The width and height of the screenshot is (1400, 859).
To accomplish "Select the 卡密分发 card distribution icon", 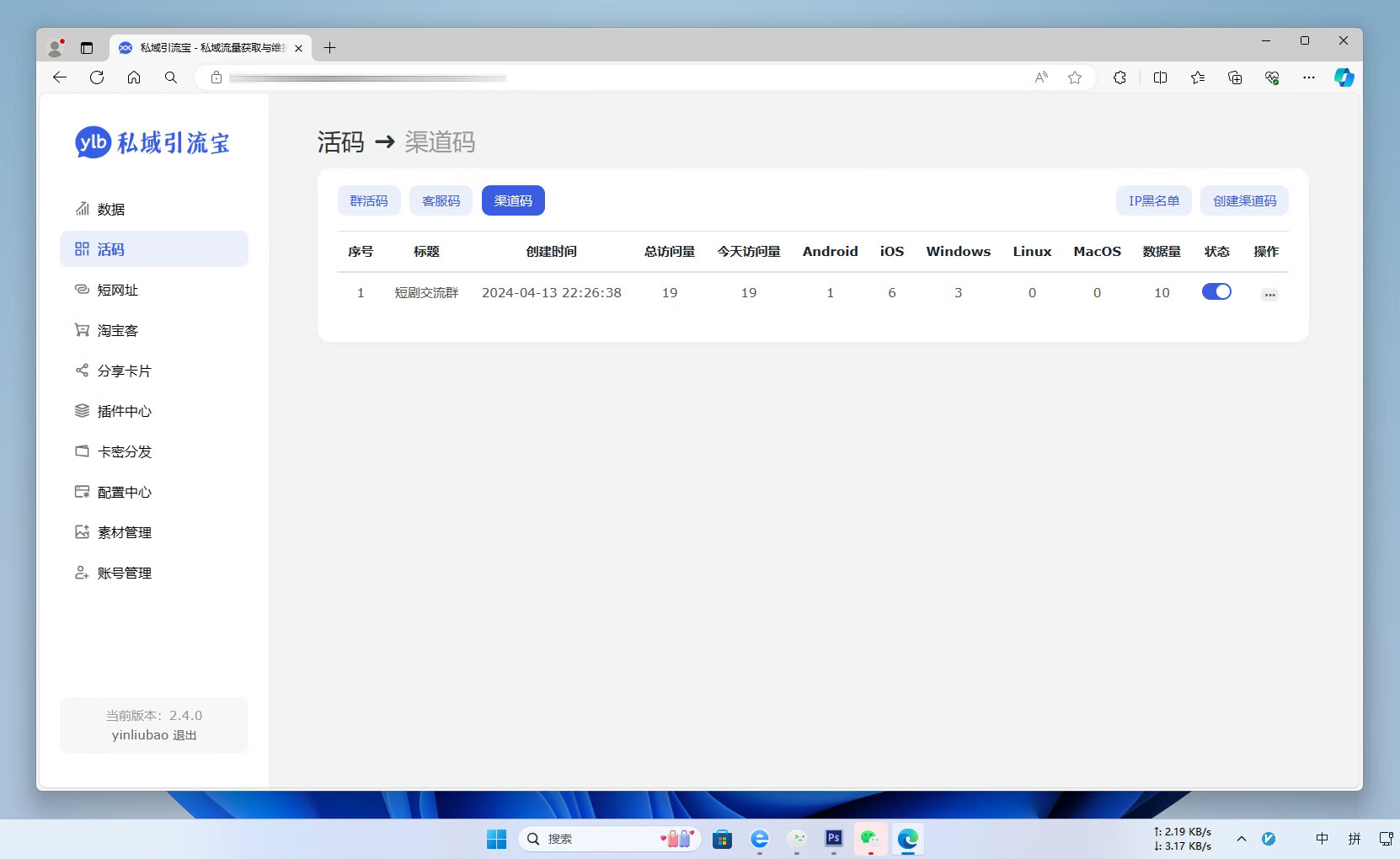I will click(x=82, y=451).
